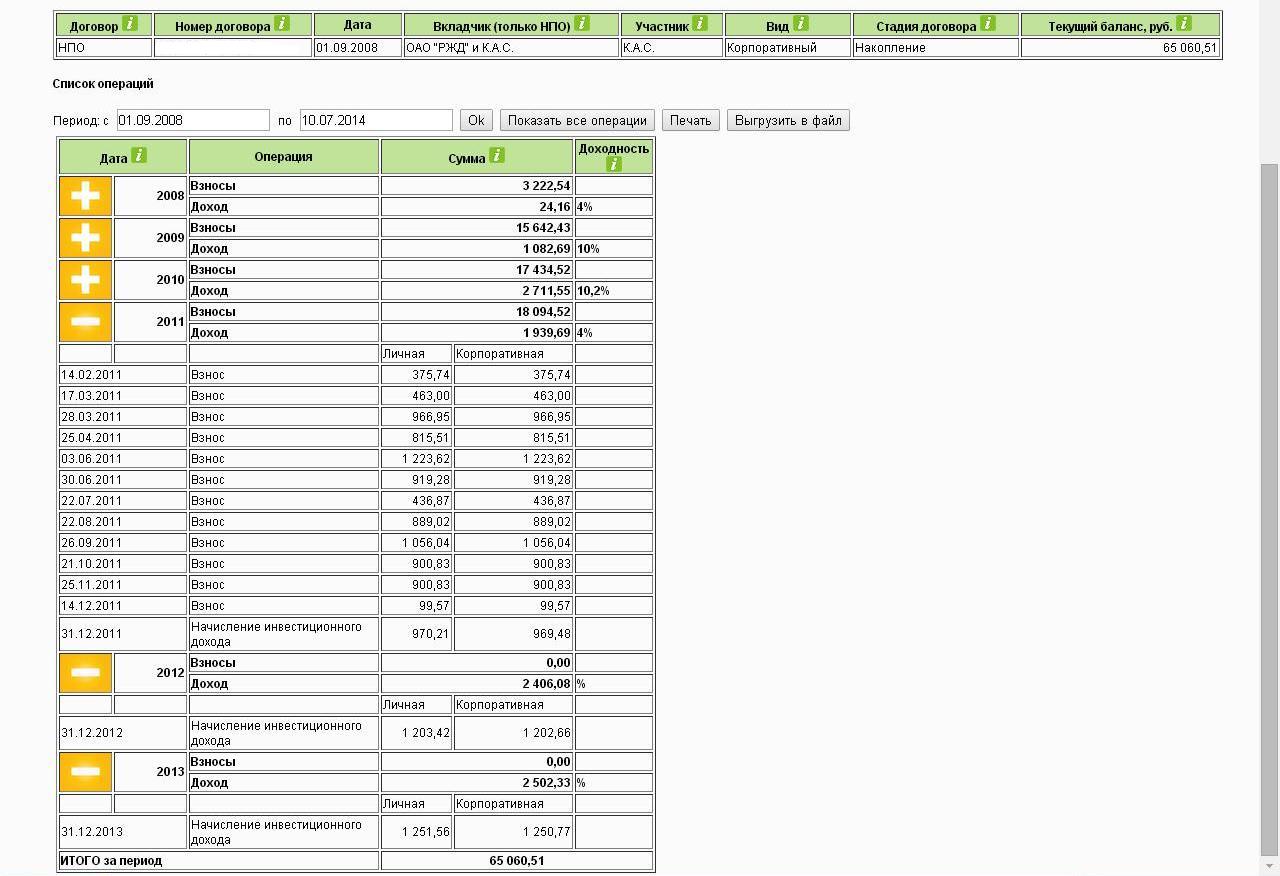Click period start date field 01.09.2008
The width and height of the screenshot is (1280, 876).
coord(193,120)
